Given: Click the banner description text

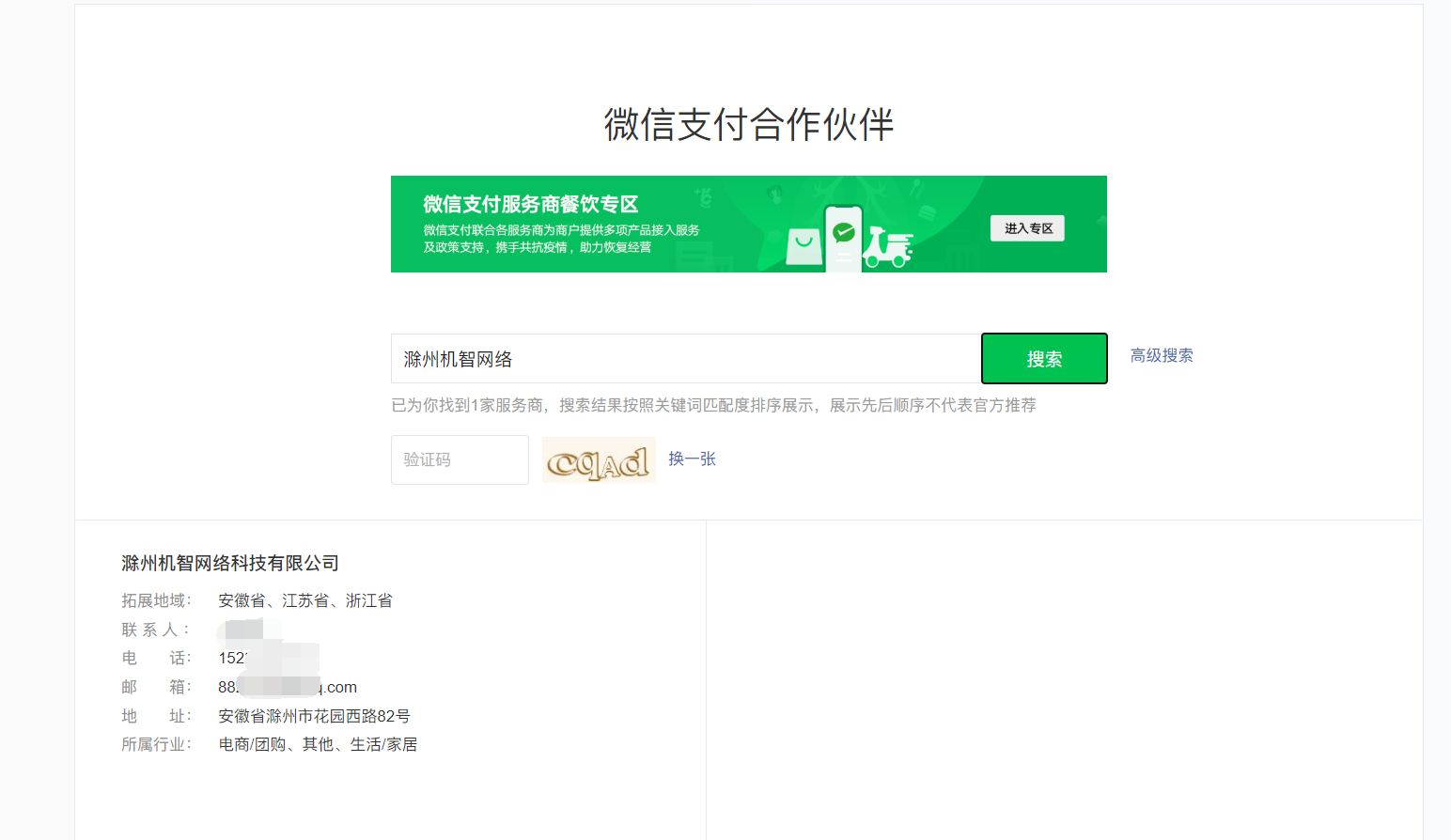Looking at the screenshot, I should (x=561, y=239).
